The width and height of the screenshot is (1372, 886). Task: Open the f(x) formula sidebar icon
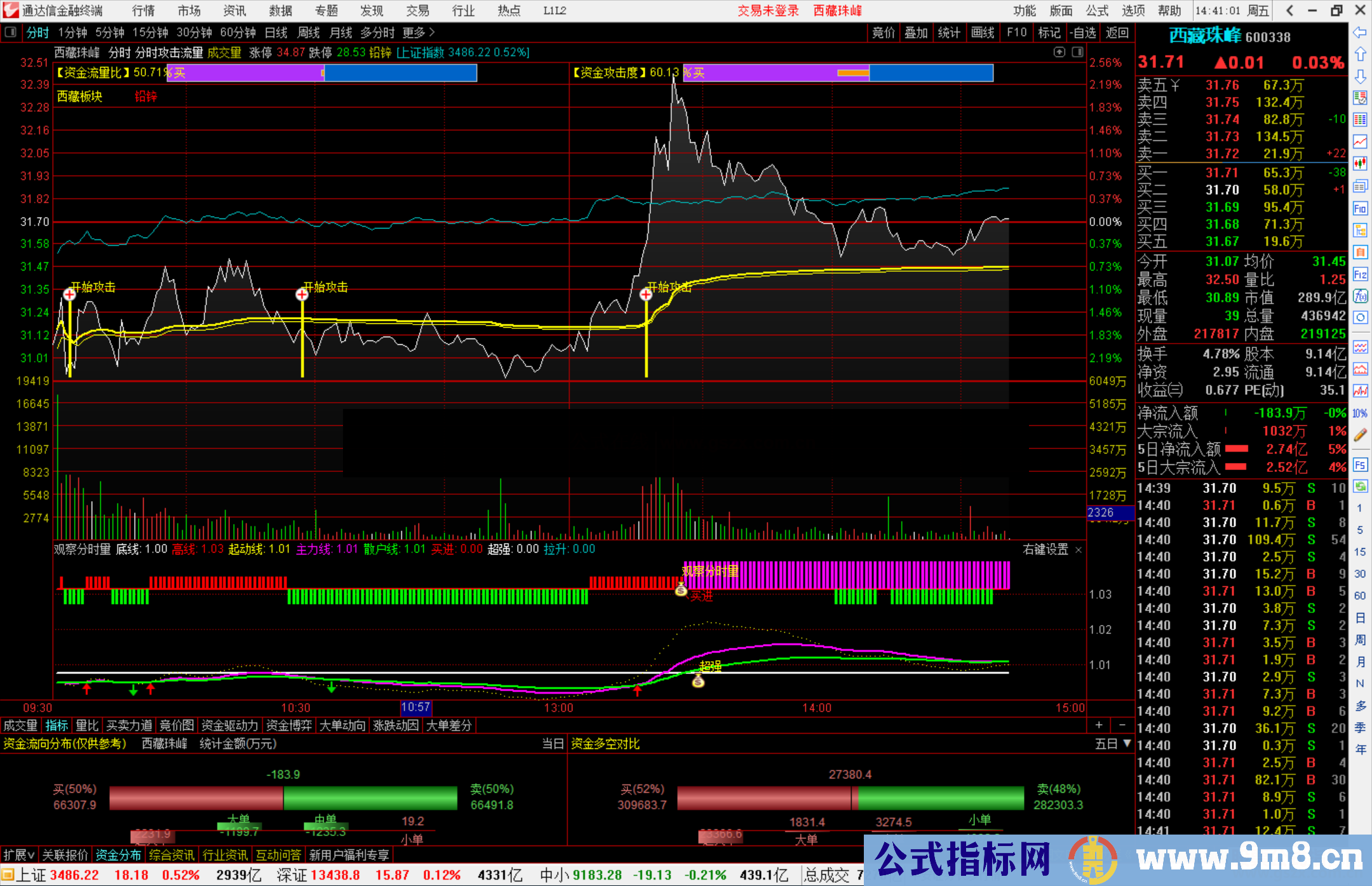coord(1360,296)
